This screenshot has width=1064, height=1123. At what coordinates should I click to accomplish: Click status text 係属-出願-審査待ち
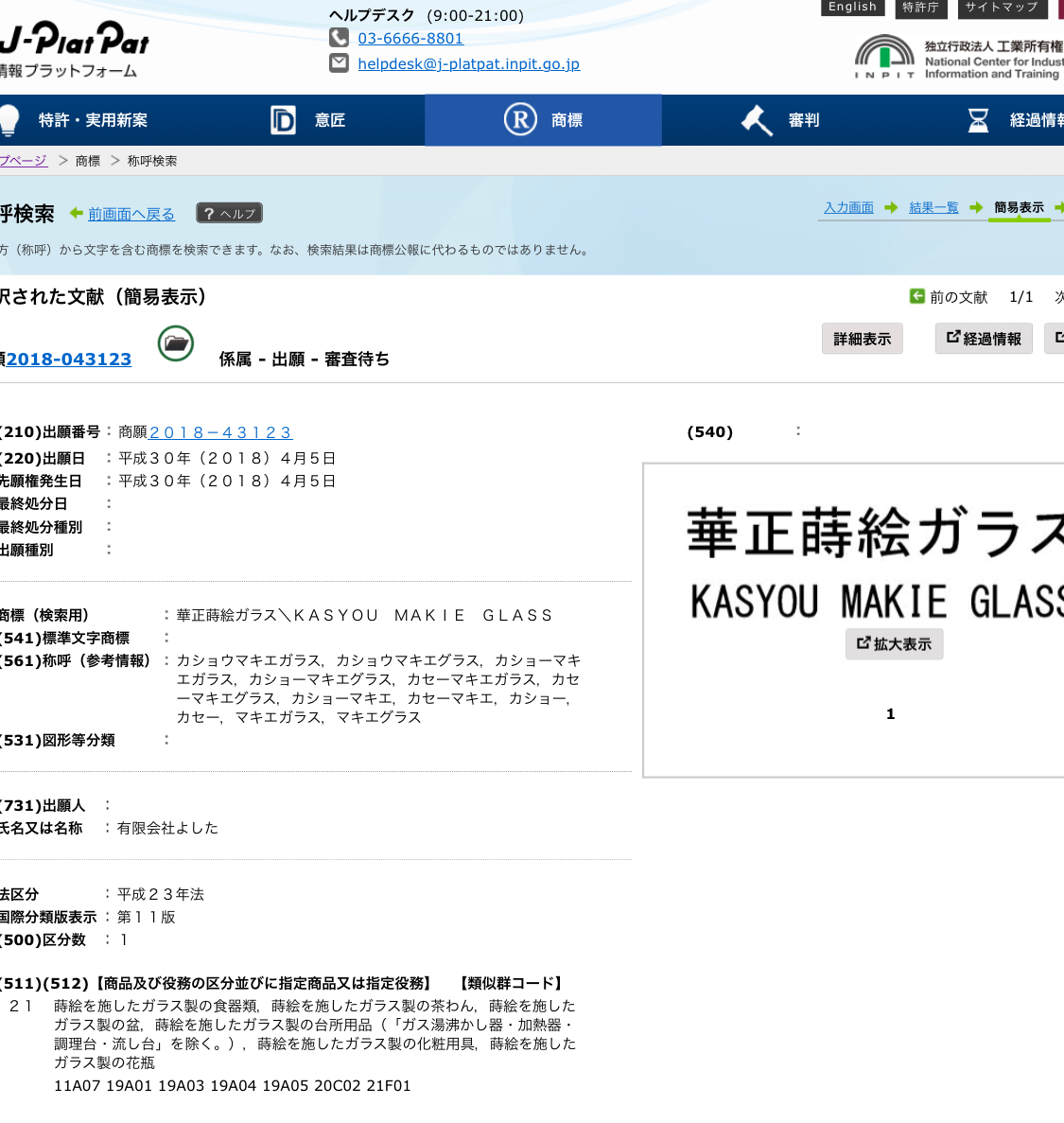click(x=305, y=359)
